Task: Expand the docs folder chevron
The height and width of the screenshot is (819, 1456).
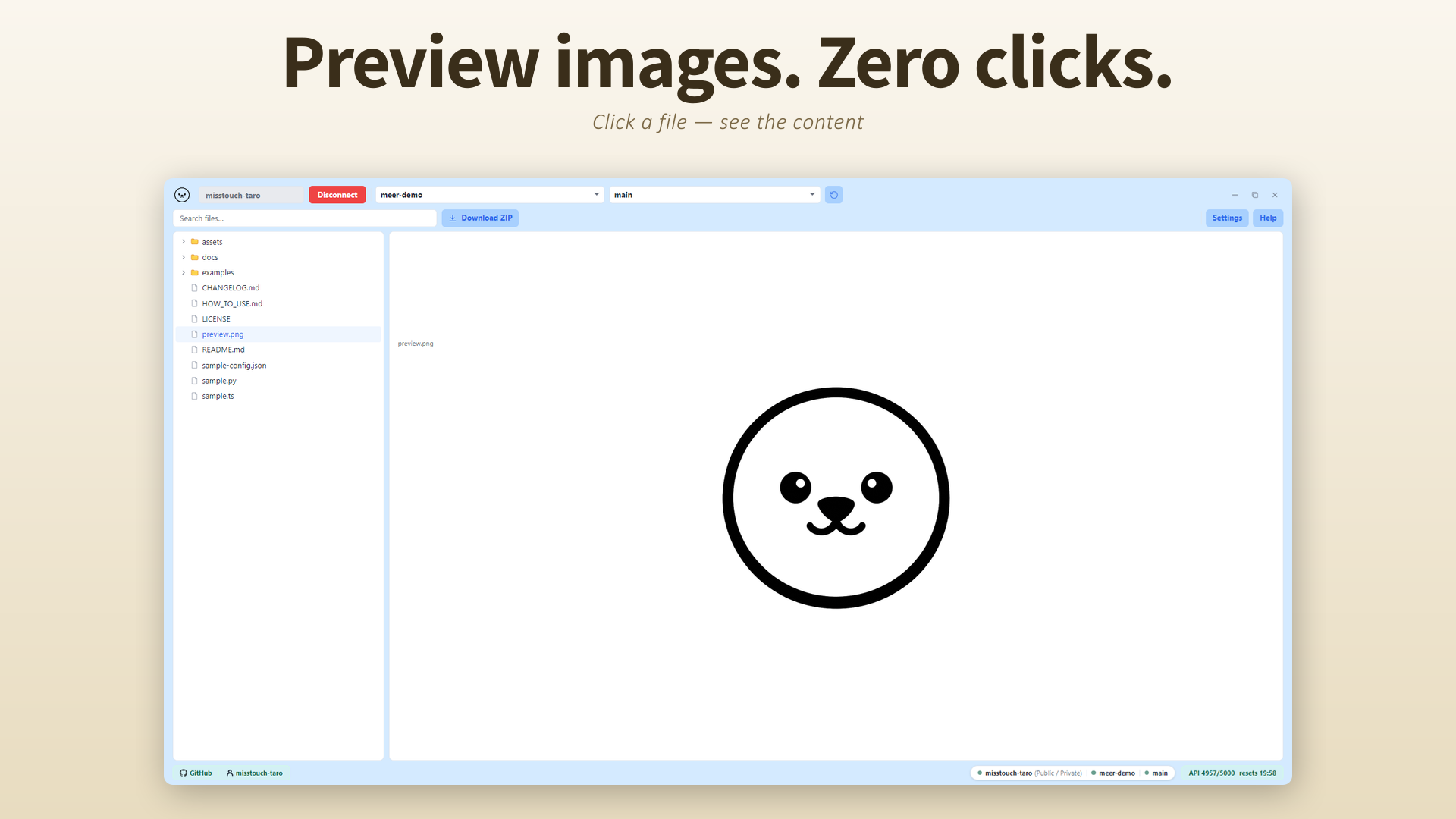Action: pos(184,257)
